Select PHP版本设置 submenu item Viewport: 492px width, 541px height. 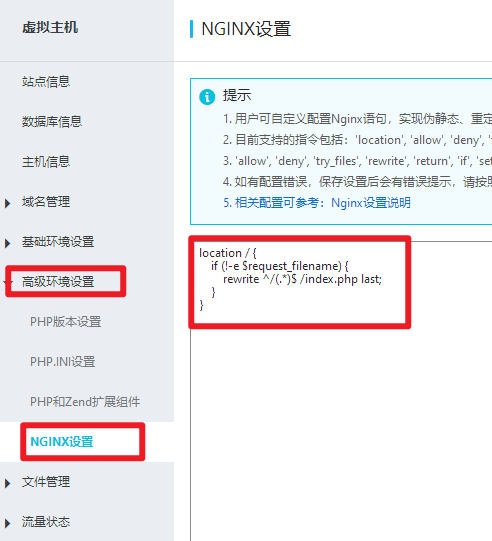(66, 322)
